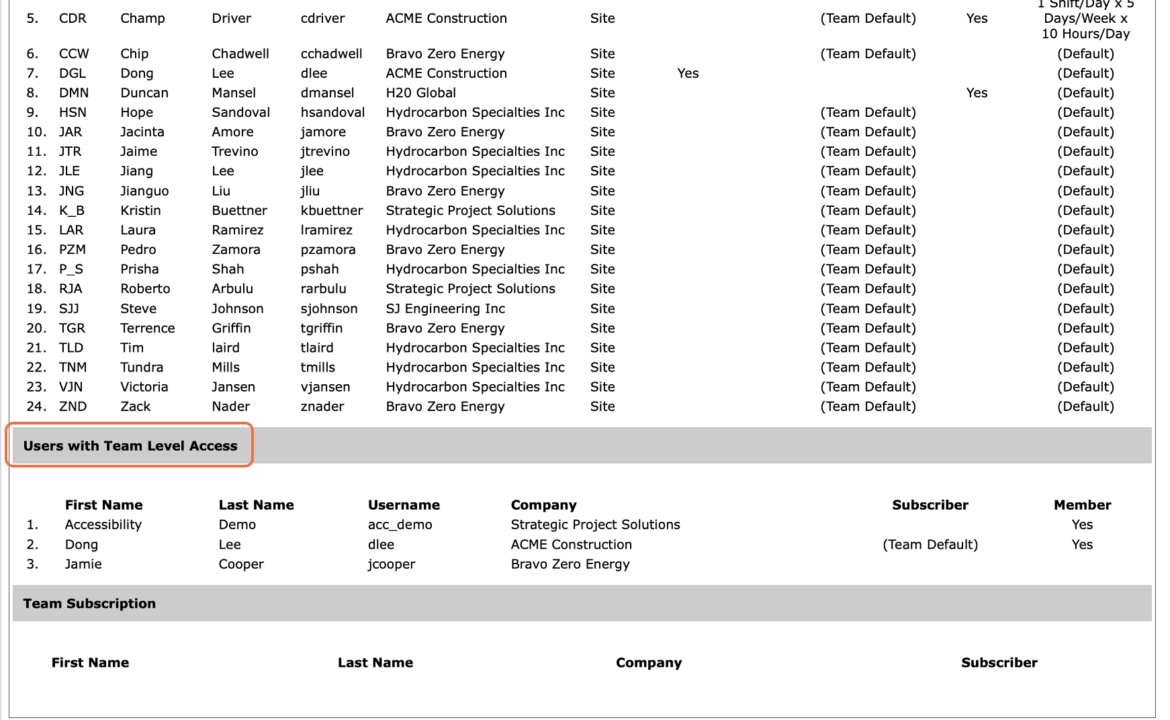Viewport: 1170px width, 720px height.
Task: Click user code ZND in row 24
Action: click(x=73, y=407)
